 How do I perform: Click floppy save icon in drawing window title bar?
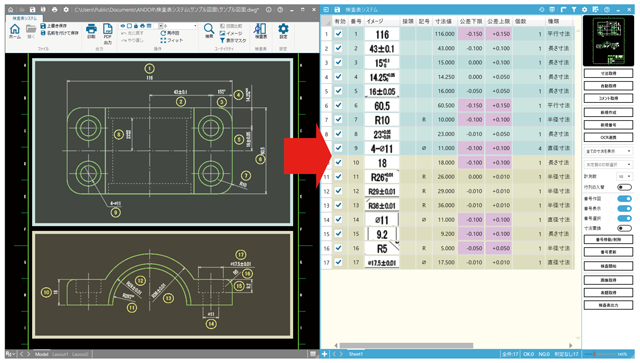[x=33, y=9]
